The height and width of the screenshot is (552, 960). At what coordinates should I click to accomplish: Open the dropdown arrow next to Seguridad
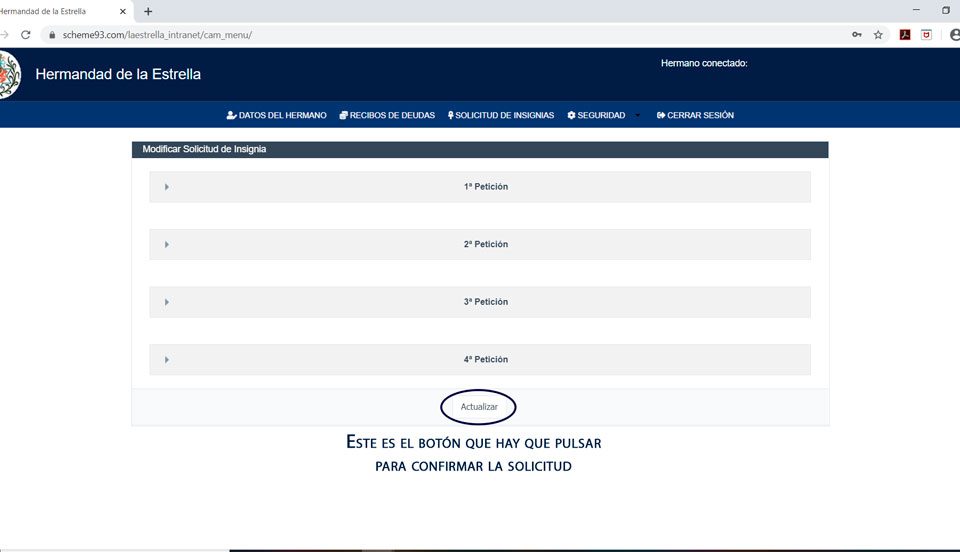point(637,115)
